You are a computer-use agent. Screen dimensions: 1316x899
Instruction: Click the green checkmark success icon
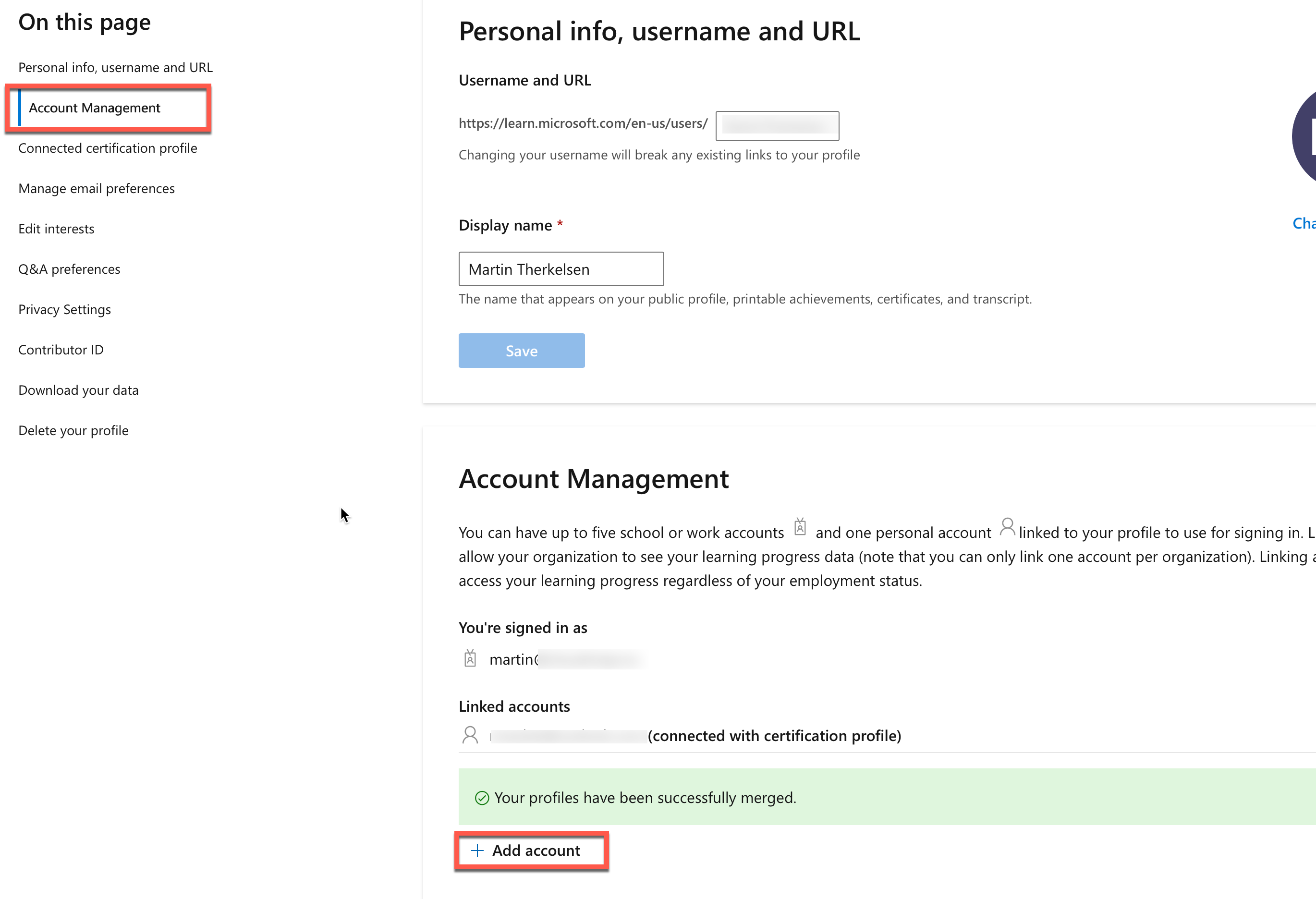[x=482, y=798]
